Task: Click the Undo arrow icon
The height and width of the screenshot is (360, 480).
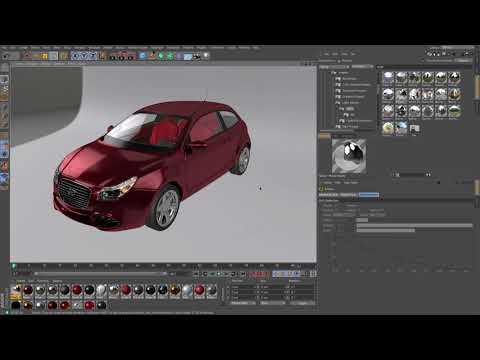Action: point(6,56)
